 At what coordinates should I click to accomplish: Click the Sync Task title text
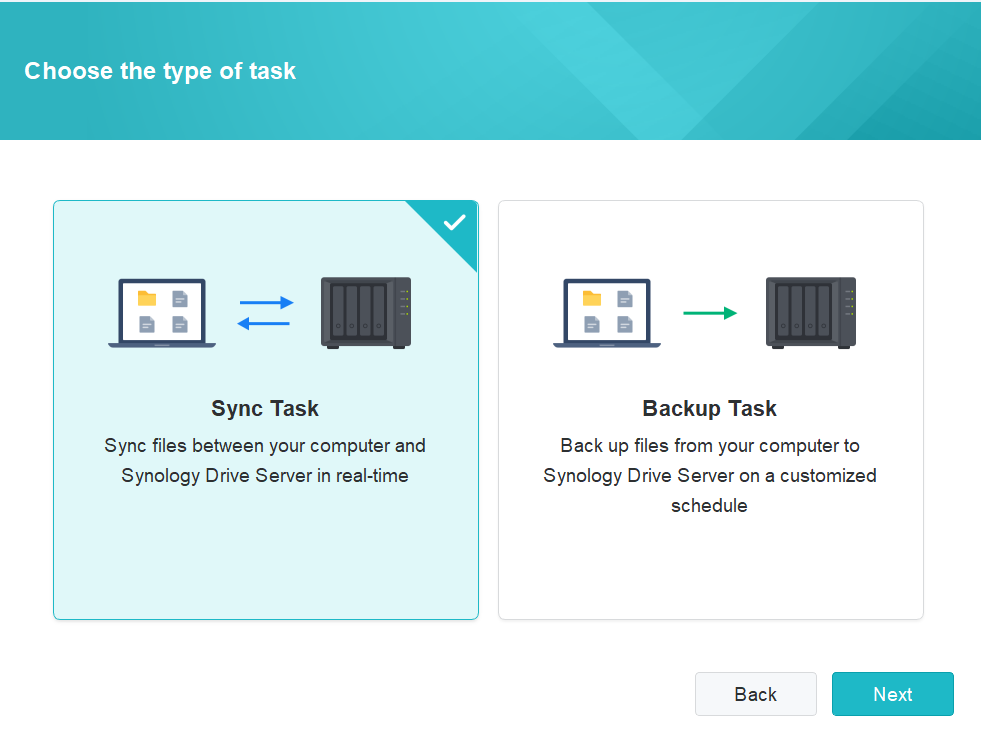coord(265,409)
